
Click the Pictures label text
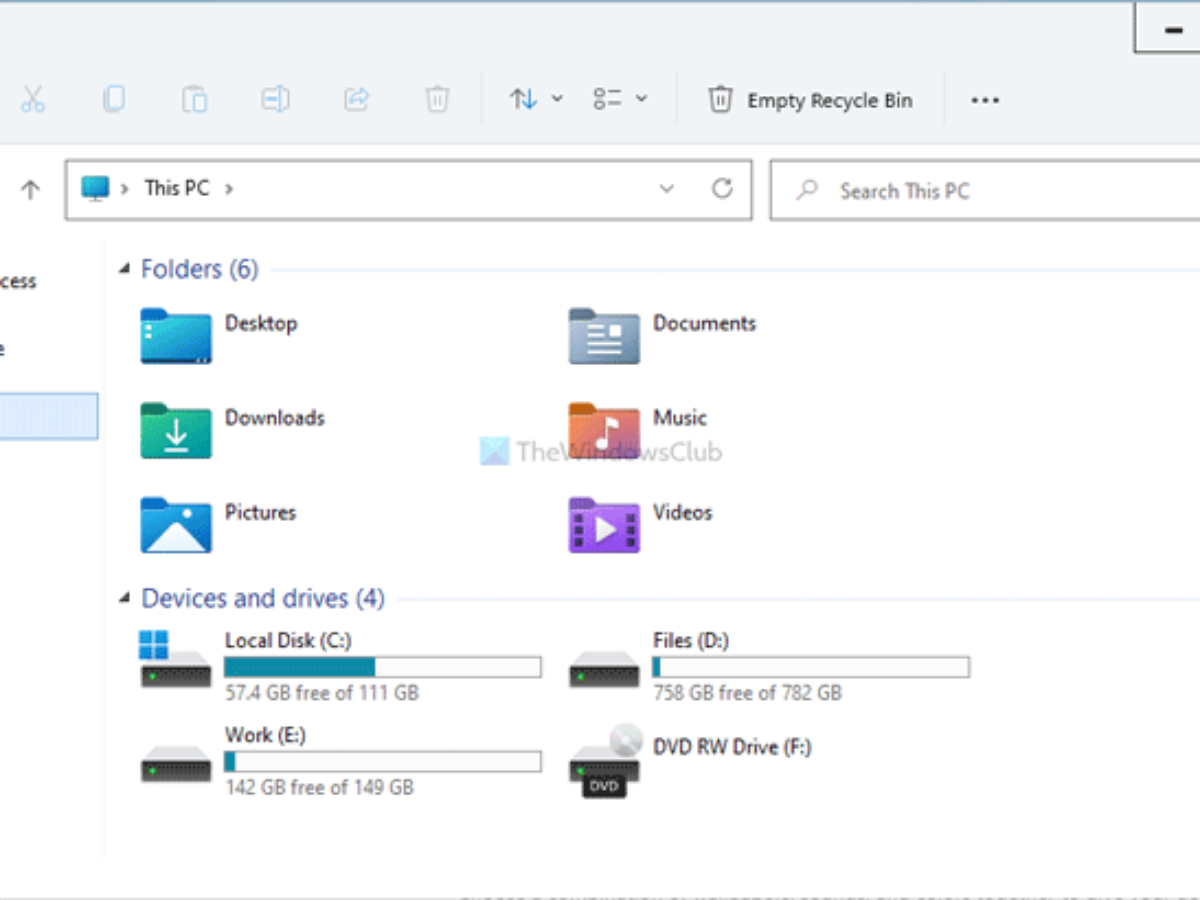click(261, 512)
